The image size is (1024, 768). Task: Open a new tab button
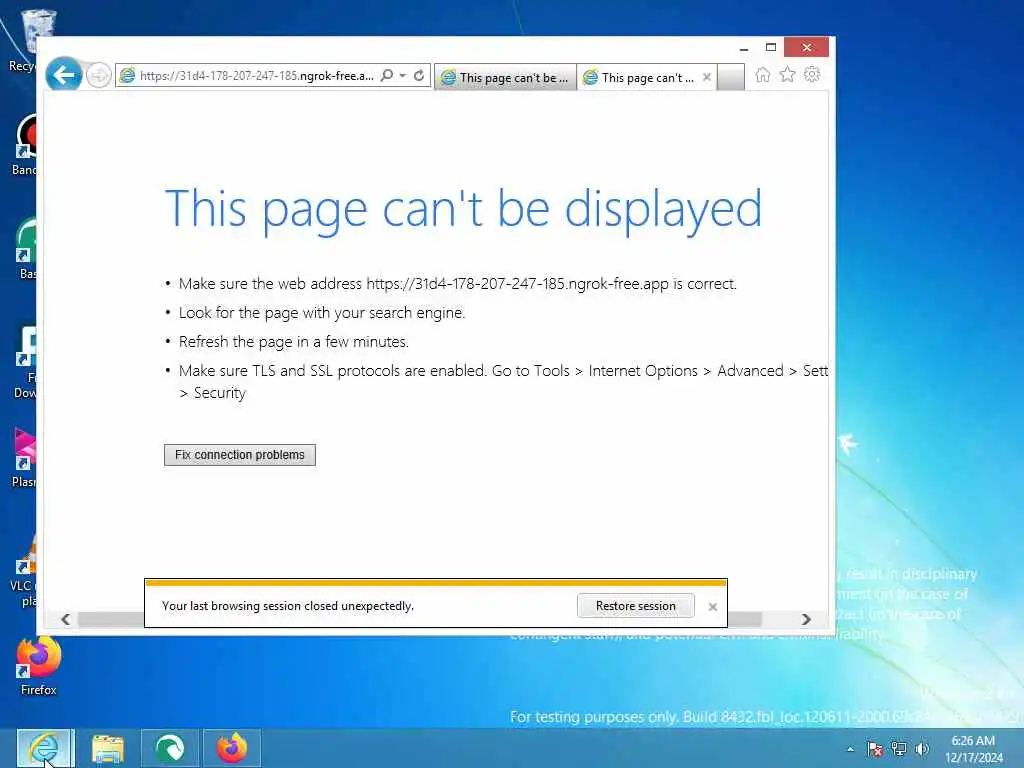(731, 77)
